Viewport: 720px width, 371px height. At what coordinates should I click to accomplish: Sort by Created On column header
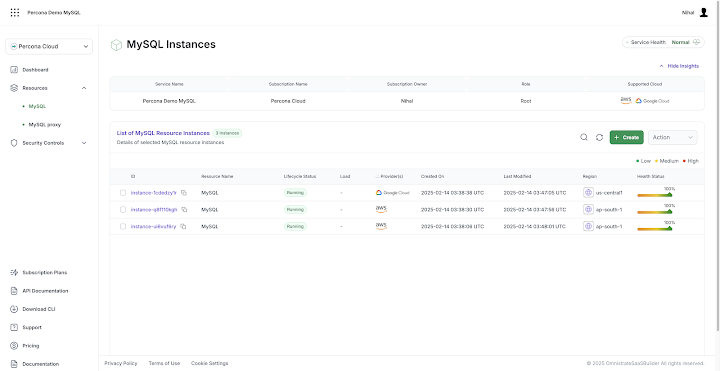[x=433, y=176]
